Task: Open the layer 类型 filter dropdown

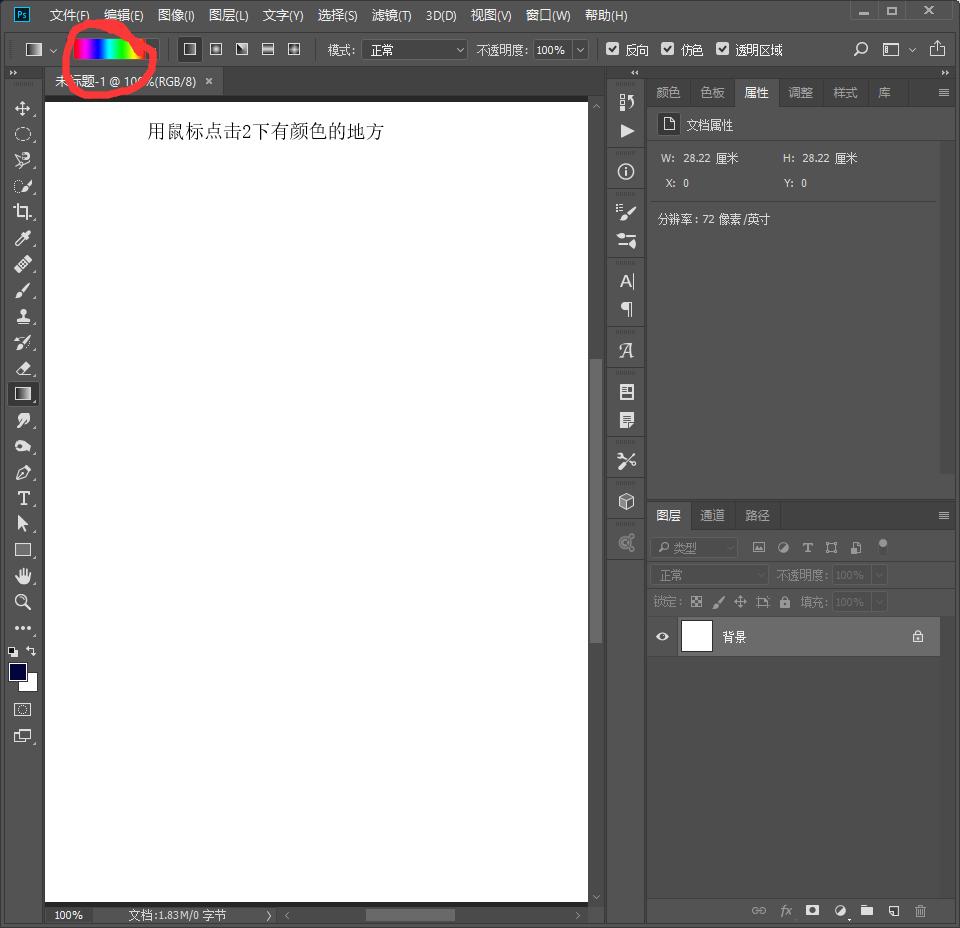Action: (694, 548)
